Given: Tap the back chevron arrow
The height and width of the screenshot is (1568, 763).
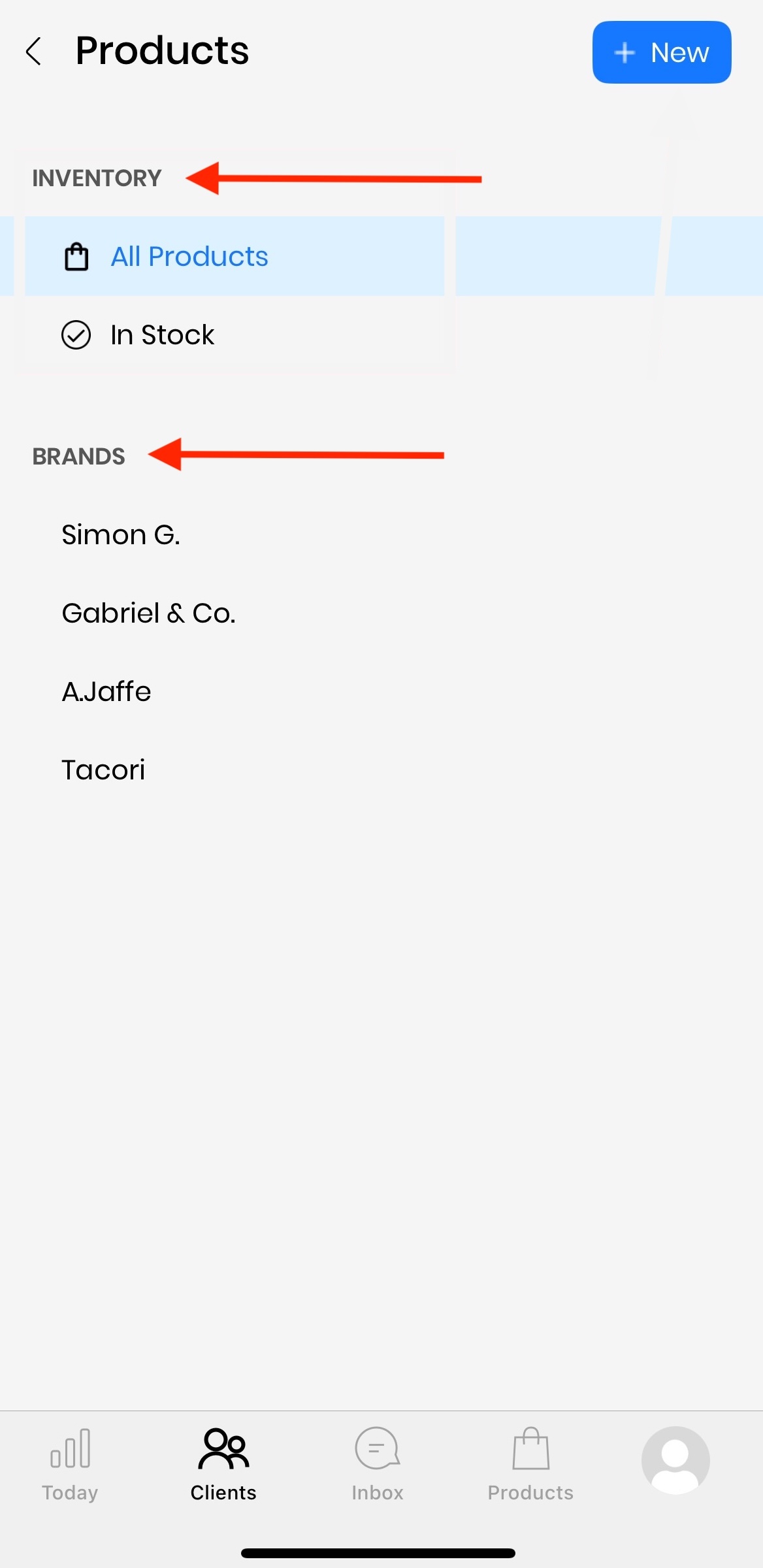Looking at the screenshot, I should pos(34,51).
